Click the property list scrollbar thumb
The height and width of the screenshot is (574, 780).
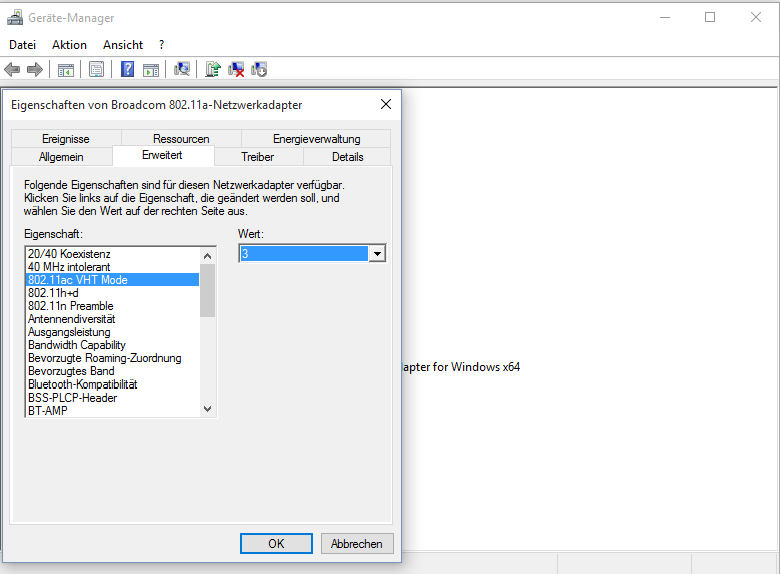click(207, 290)
